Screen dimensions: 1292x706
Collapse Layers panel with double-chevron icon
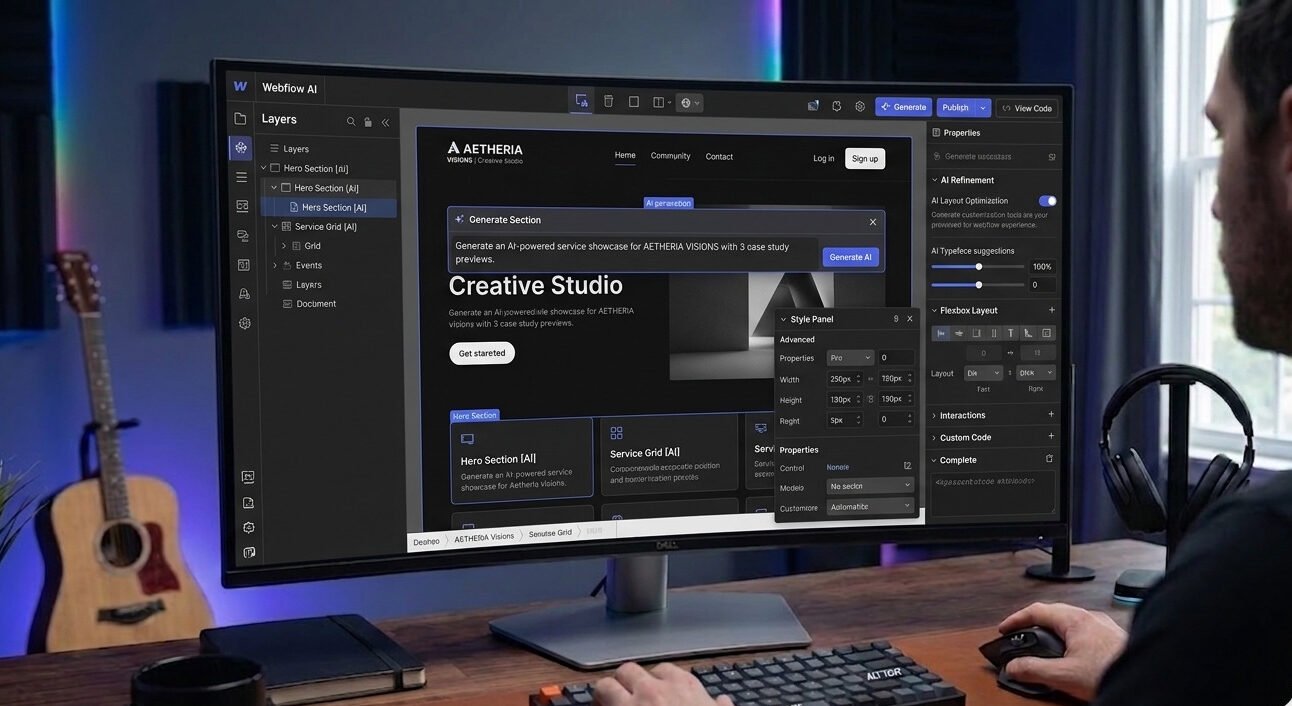point(385,122)
